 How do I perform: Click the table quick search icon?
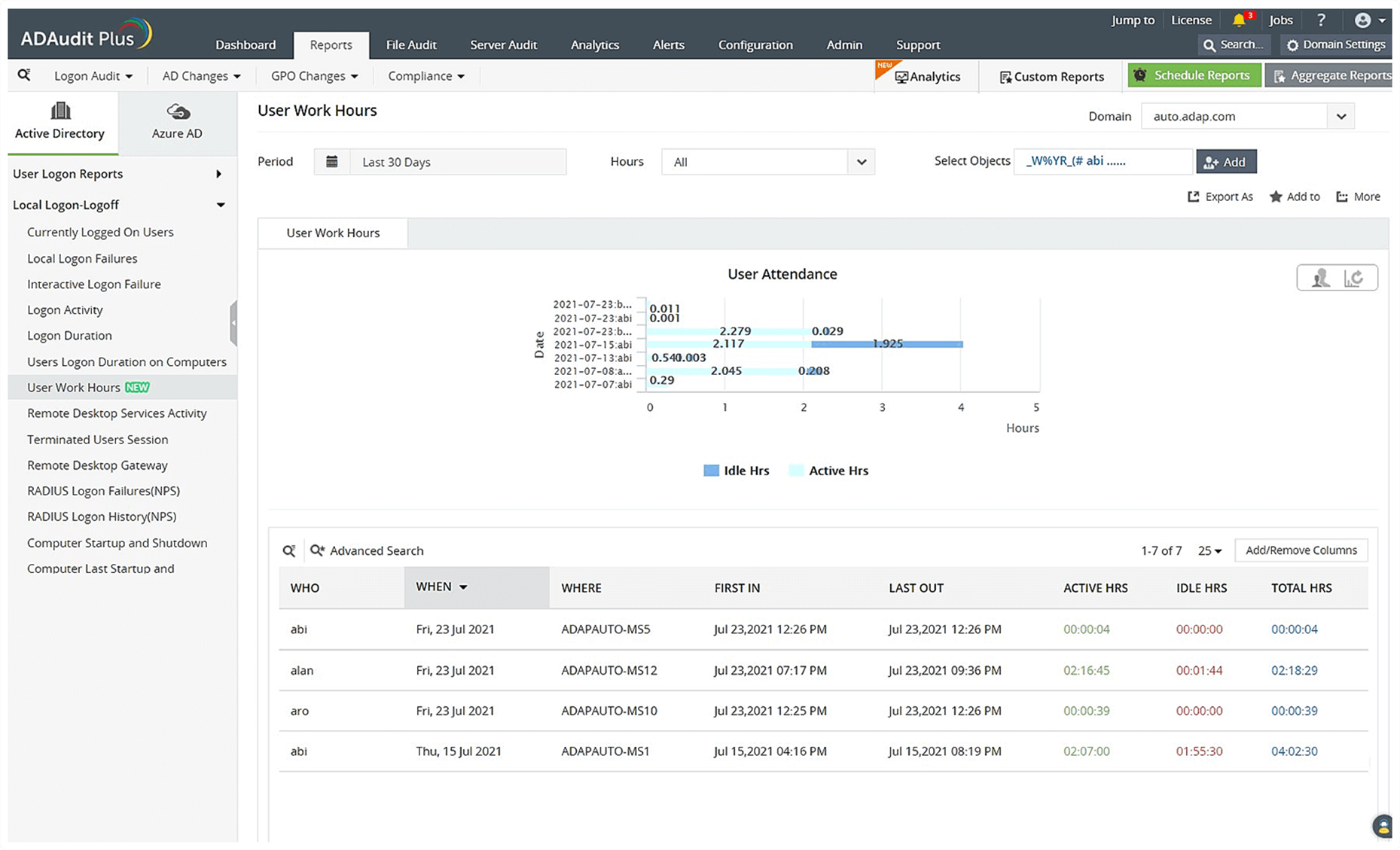pos(289,551)
